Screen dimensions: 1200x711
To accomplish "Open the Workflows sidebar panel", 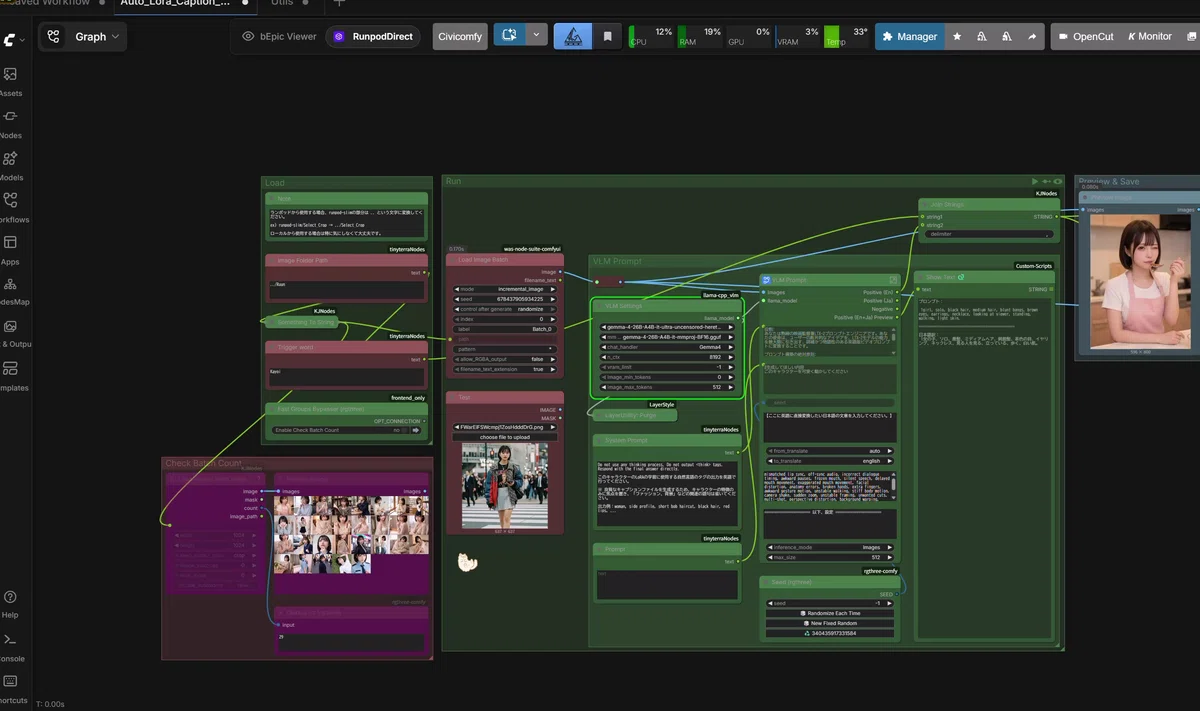I will coord(10,208).
